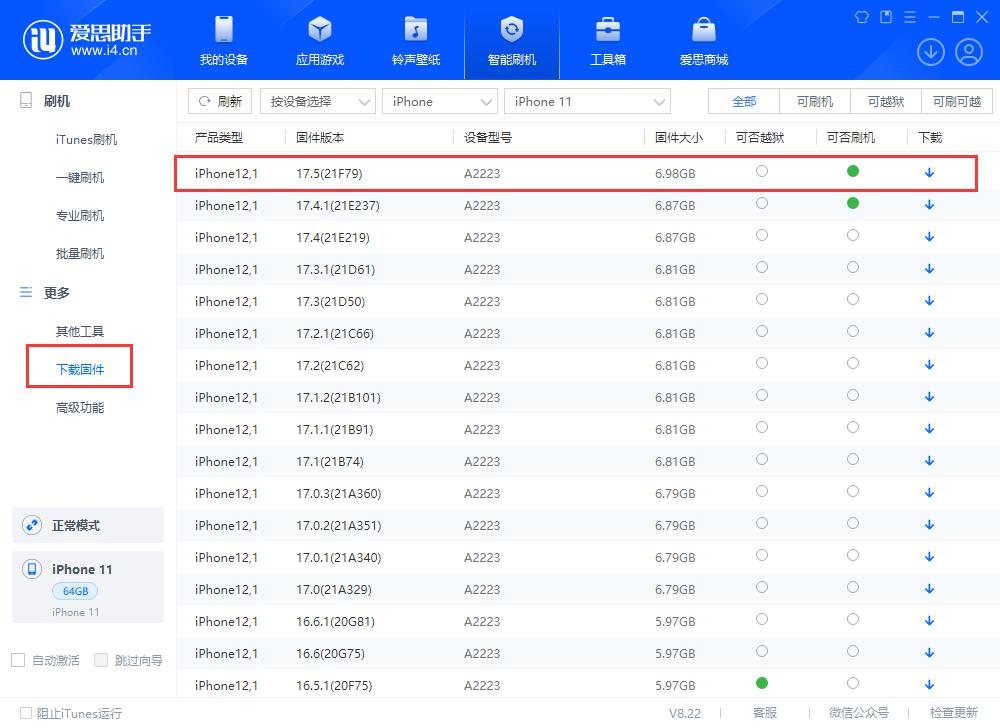Click the 64GB capacity badge
The height and width of the screenshot is (728, 1000).
tap(75, 591)
